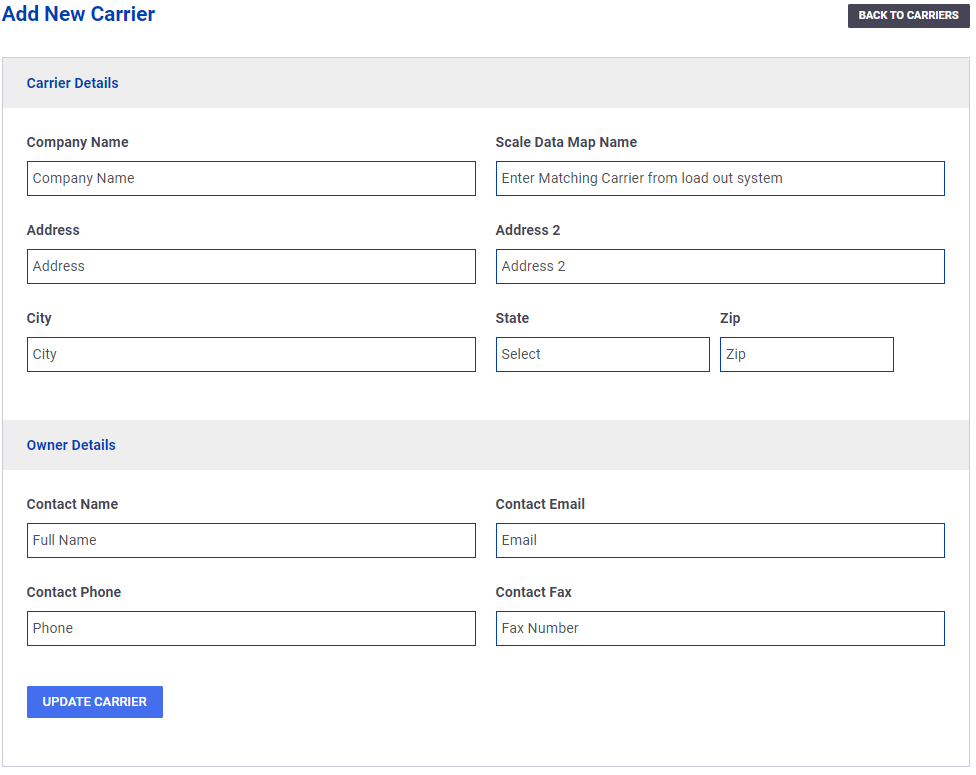Click the Owner Details section header
The image size is (976, 775).
(x=71, y=445)
